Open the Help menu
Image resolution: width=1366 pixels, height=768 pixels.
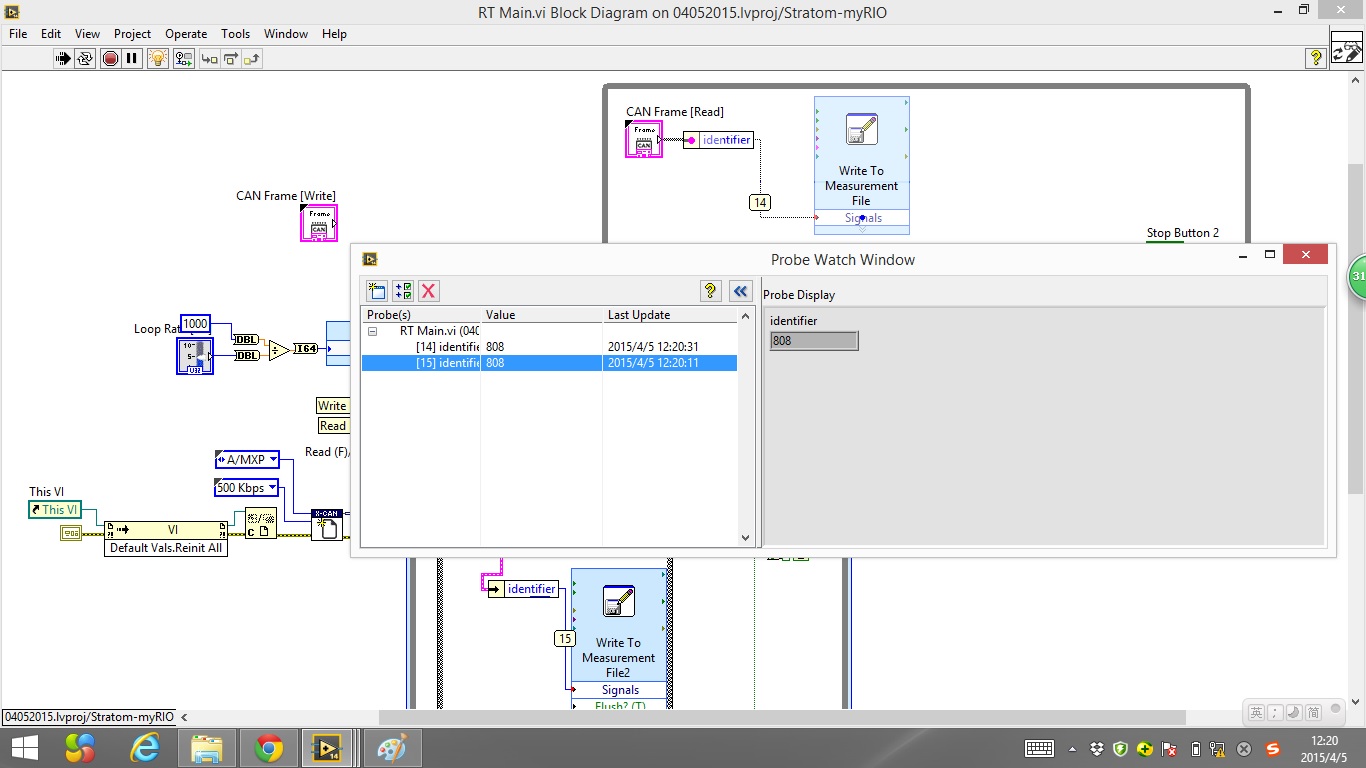point(334,34)
